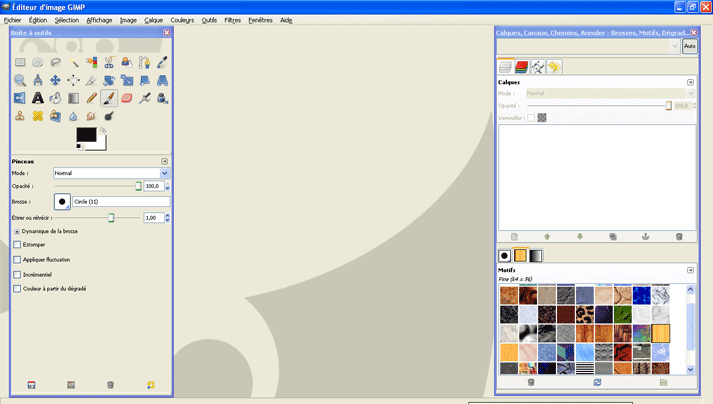This screenshot has width=713, height=404.
Task: Select the leopard skin pattern thumbnail
Action: (585, 314)
